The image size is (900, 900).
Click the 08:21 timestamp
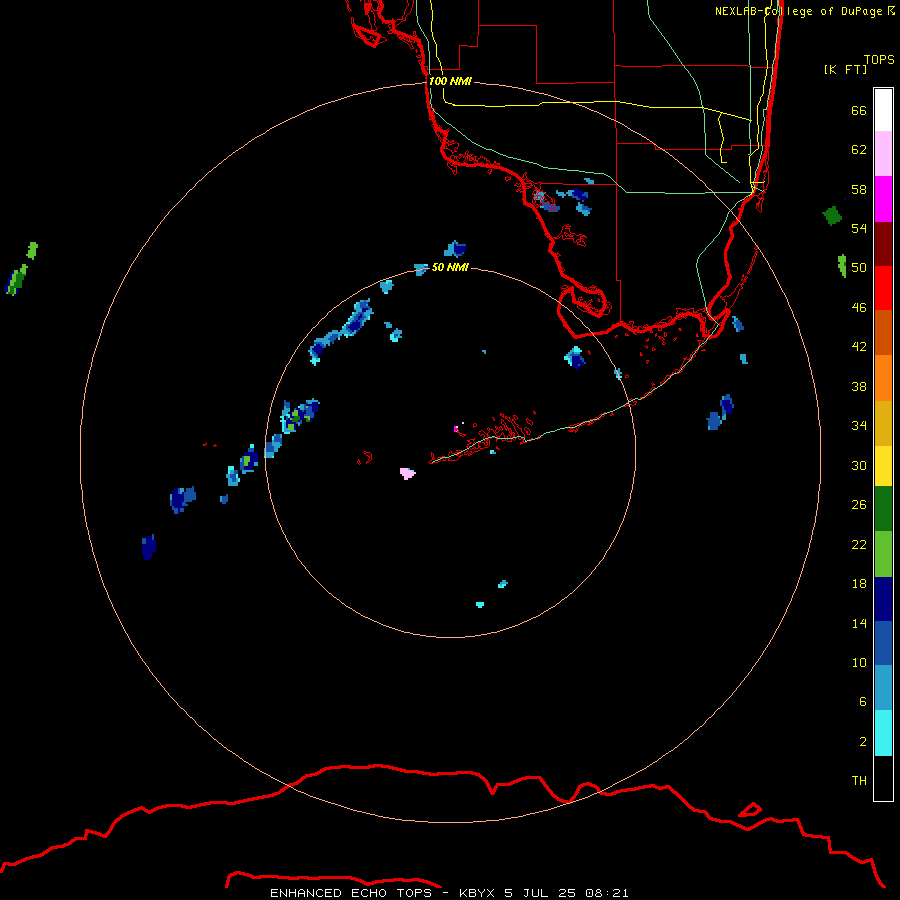tap(607, 893)
